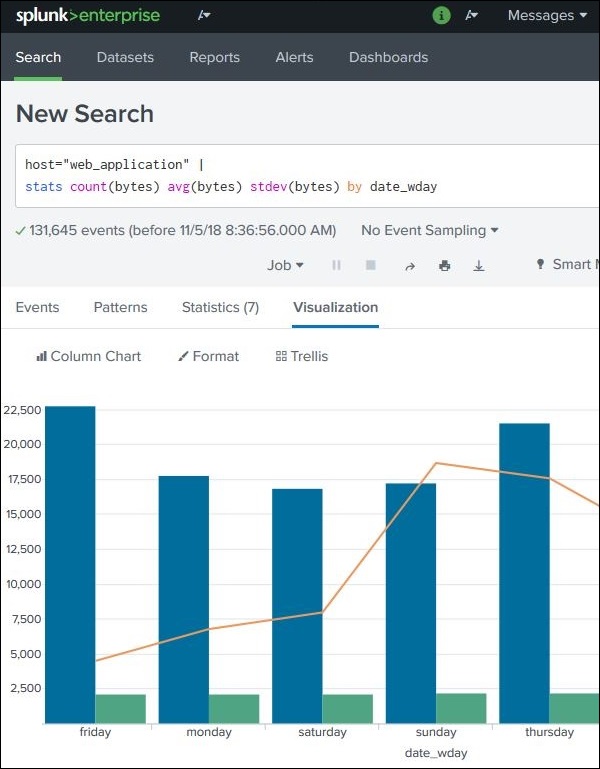Switch to the Patterns tab

pos(120,307)
